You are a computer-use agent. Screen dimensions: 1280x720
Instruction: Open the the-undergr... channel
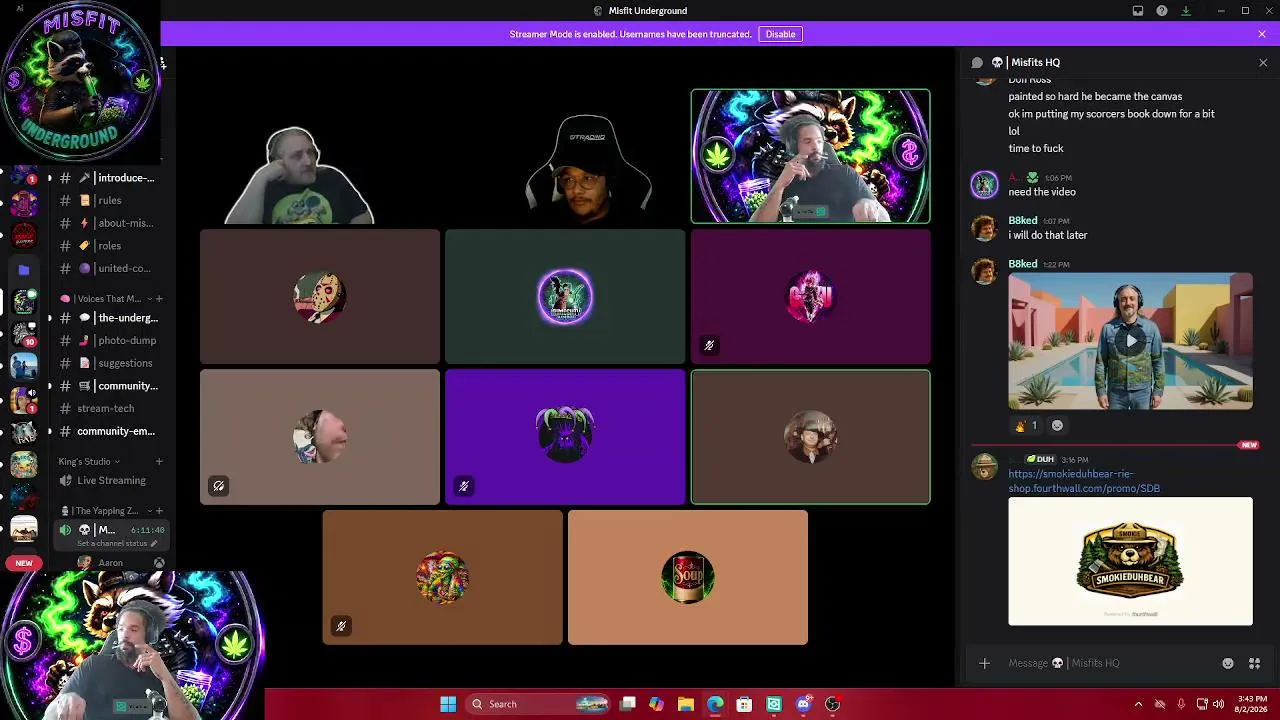pos(109,318)
